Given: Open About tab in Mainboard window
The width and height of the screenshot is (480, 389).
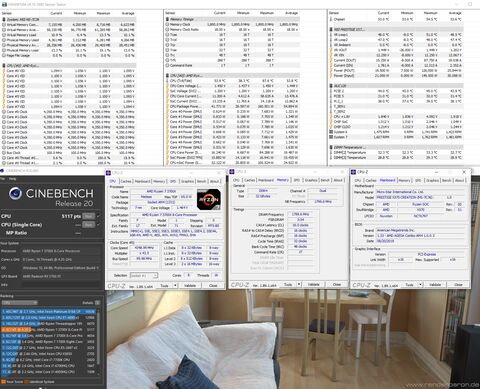Looking at the screenshot, I should click(459, 180).
